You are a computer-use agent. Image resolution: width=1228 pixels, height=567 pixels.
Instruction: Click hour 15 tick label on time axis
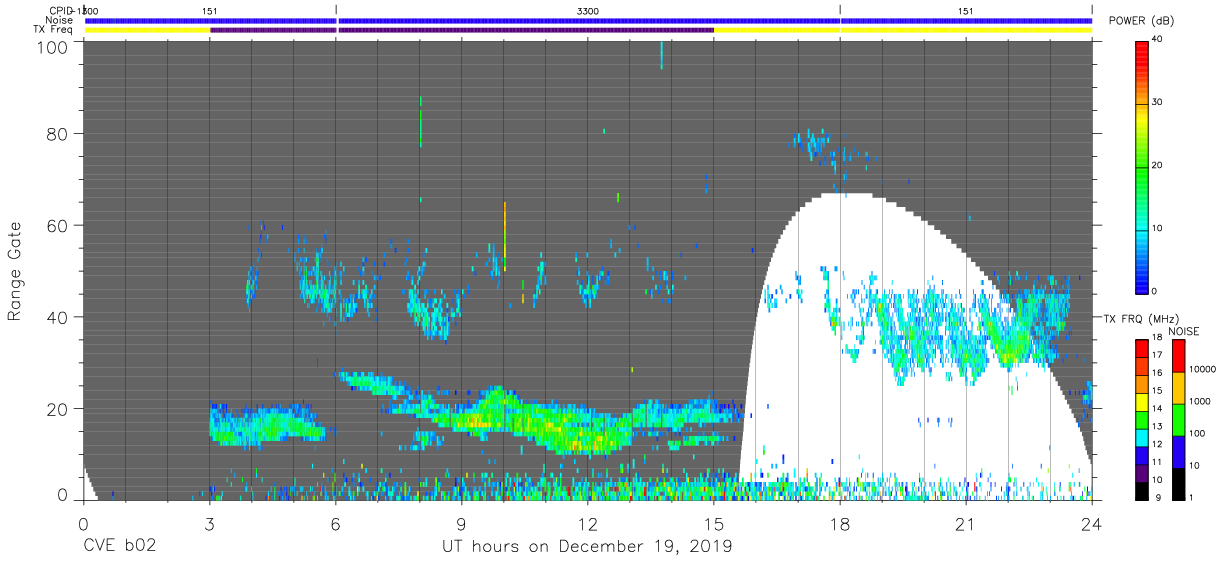click(714, 523)
